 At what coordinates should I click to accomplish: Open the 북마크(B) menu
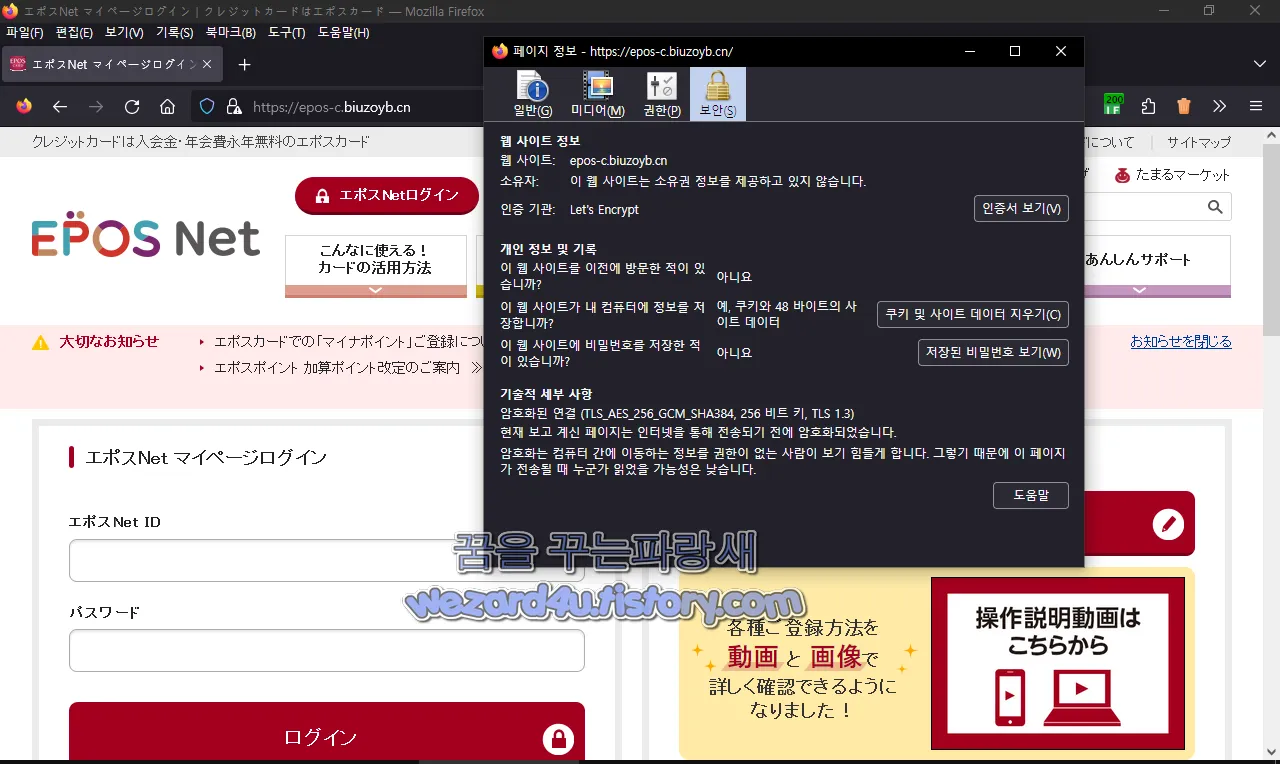(x=230, y=33)
